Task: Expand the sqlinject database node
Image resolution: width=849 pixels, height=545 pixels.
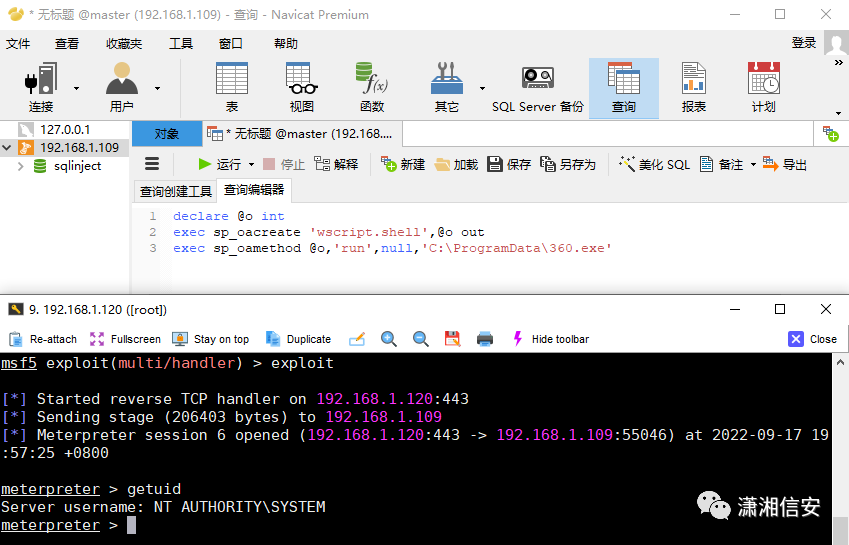Action: (21, 166)
